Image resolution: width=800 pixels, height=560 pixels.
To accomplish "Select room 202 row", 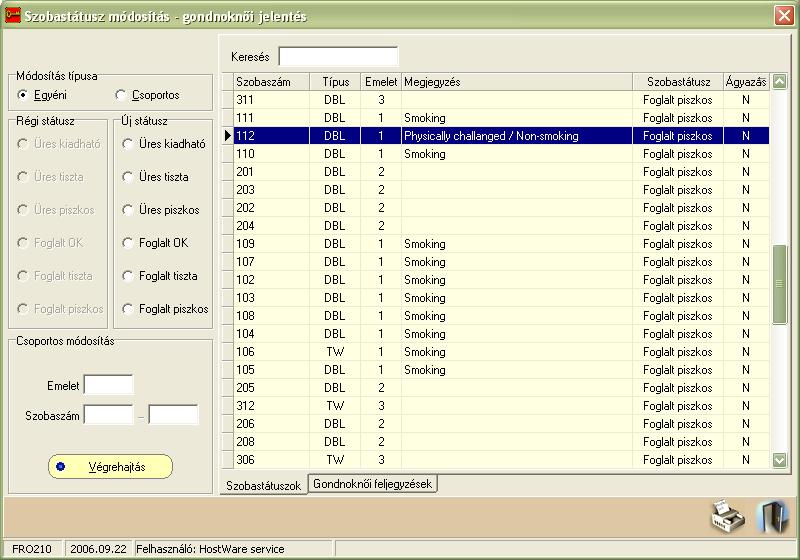I will pos(501,208).
